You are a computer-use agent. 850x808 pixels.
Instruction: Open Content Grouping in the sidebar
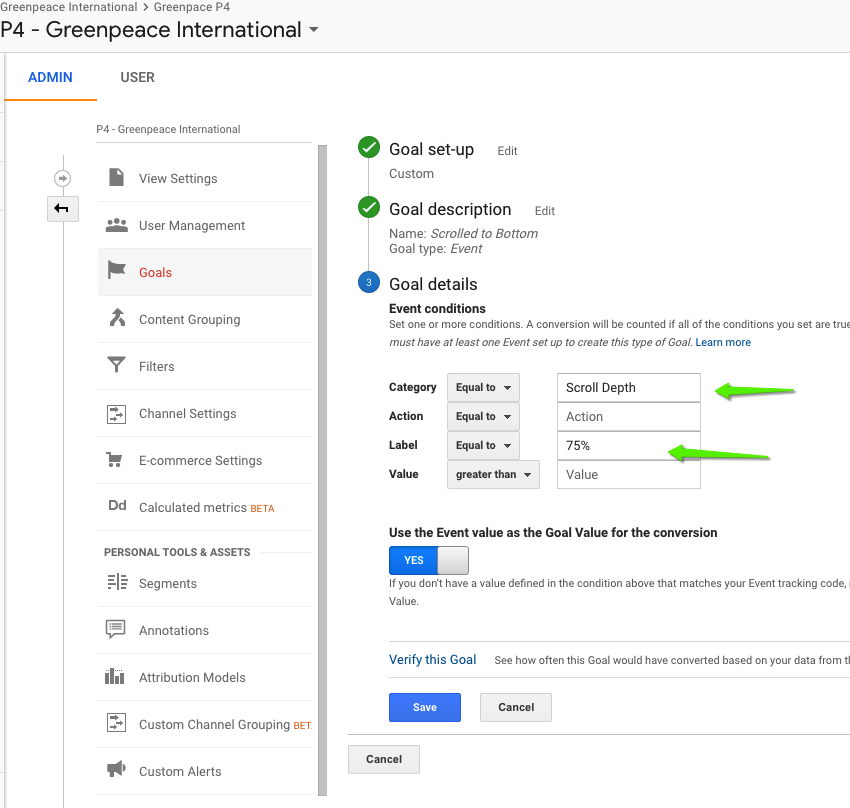click(x=205, y=319)
